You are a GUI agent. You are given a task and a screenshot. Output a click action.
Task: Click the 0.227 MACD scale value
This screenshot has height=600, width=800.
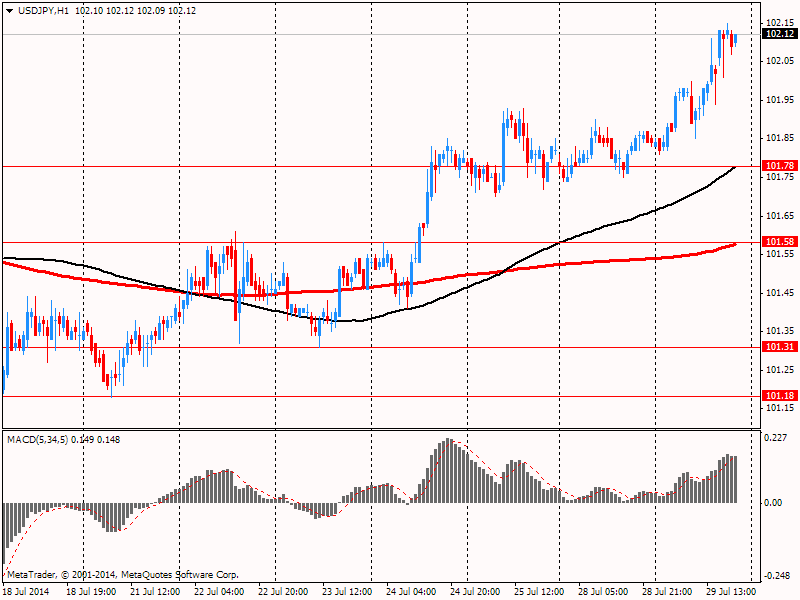click(x=776, y=438)
